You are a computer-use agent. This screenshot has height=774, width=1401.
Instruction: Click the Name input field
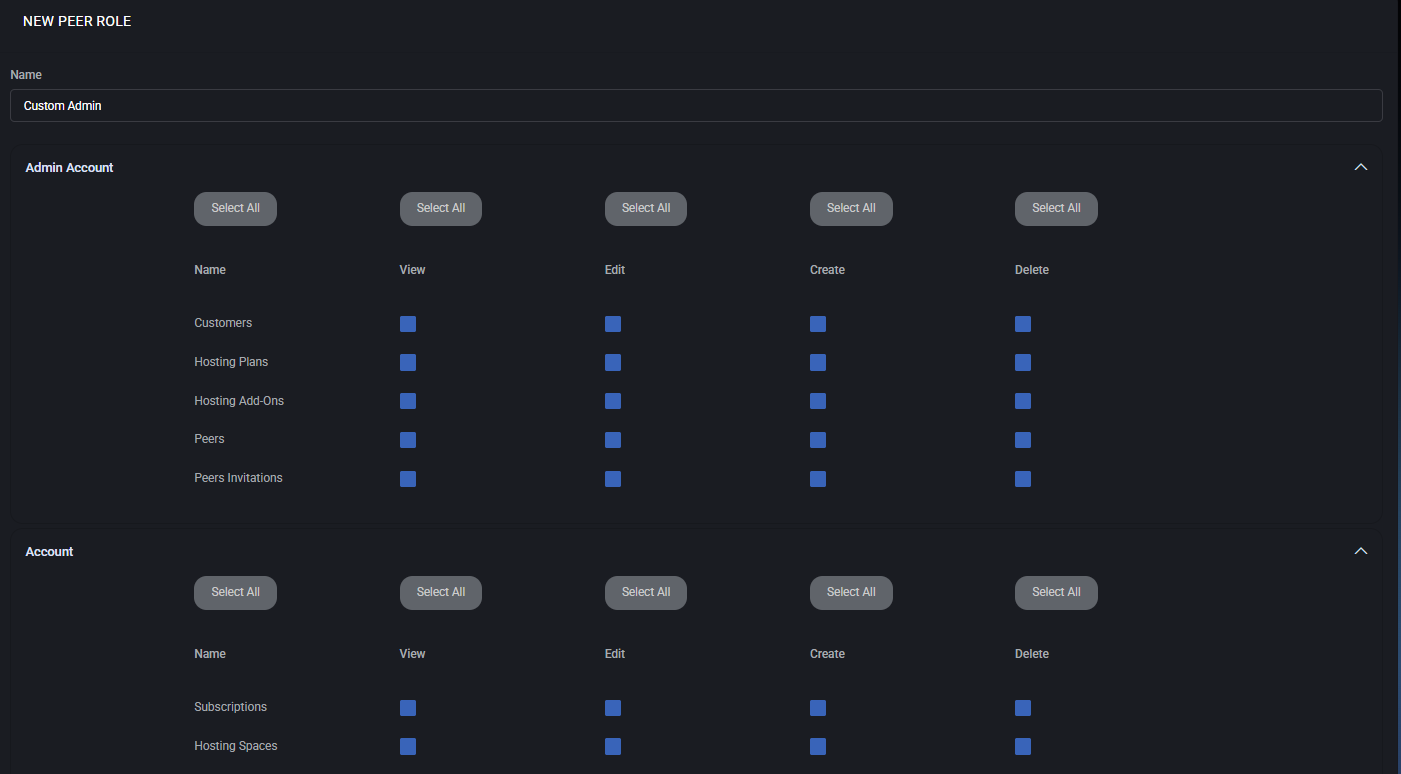point(696,106)
